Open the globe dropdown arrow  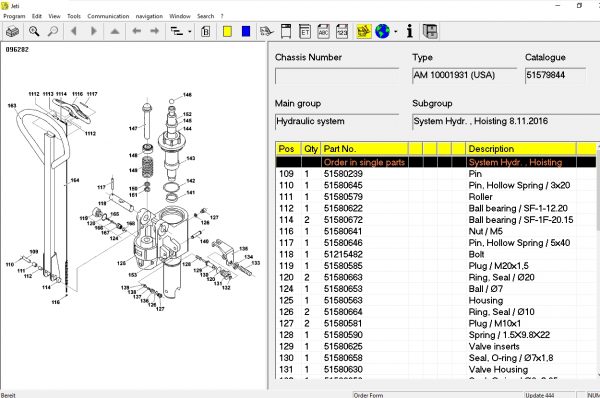(396, 32)
